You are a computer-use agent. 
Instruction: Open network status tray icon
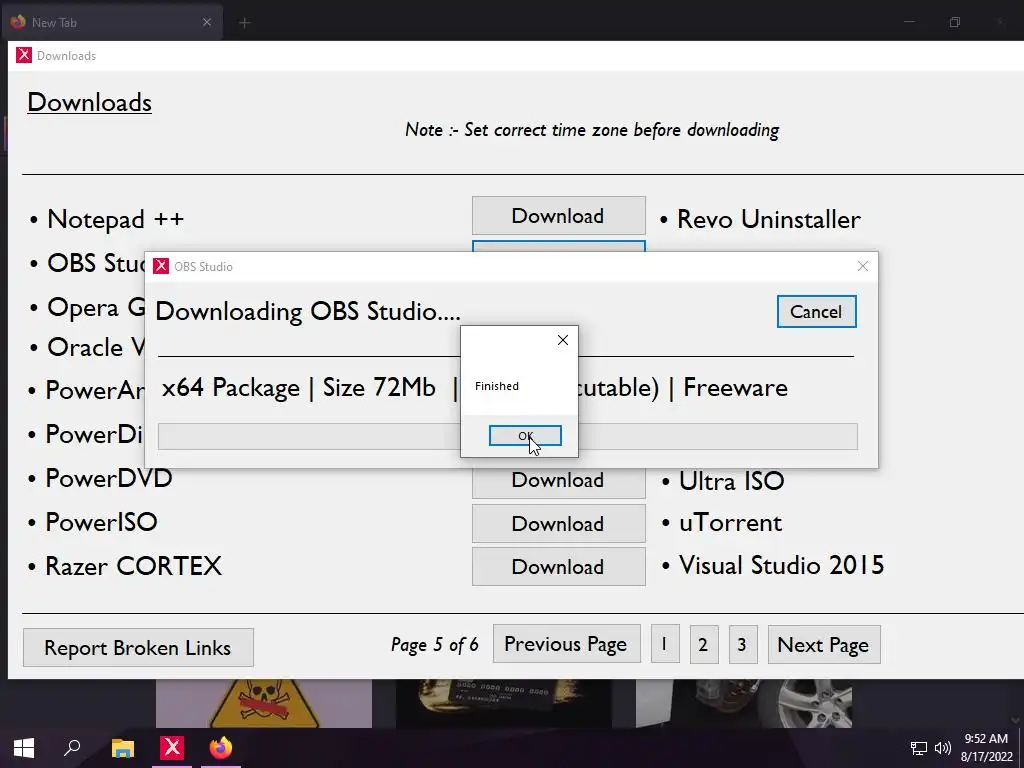pyautogui.click(x=919, y=748)
